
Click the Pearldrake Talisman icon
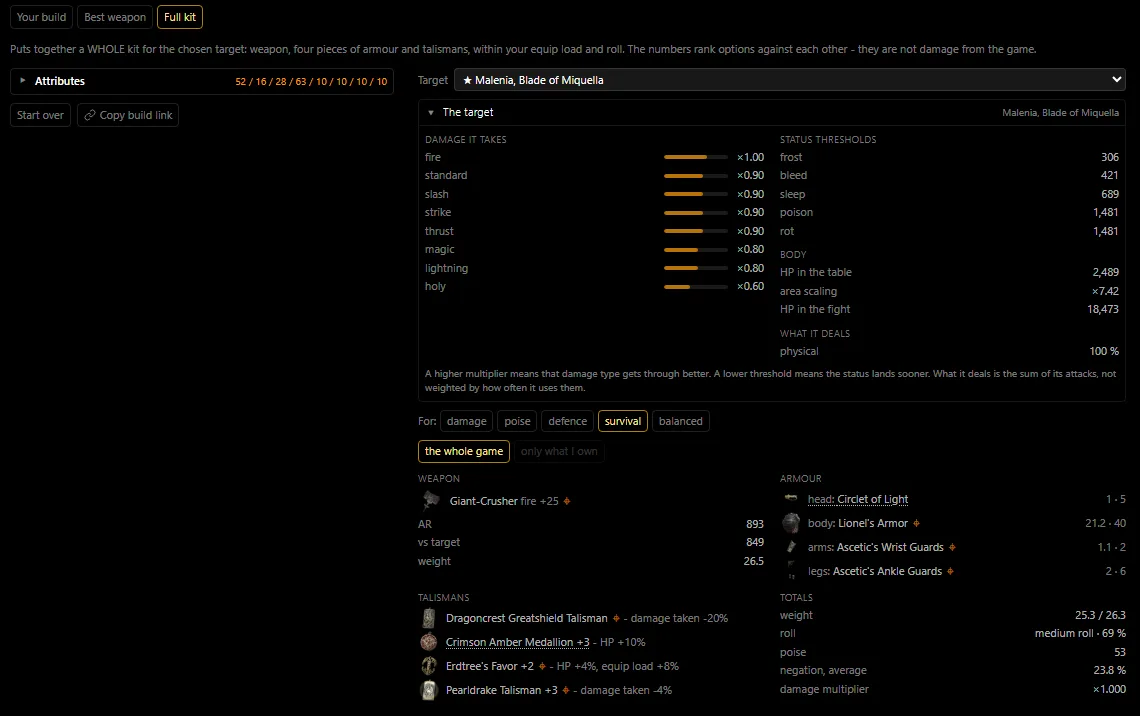tap(429, 690)
